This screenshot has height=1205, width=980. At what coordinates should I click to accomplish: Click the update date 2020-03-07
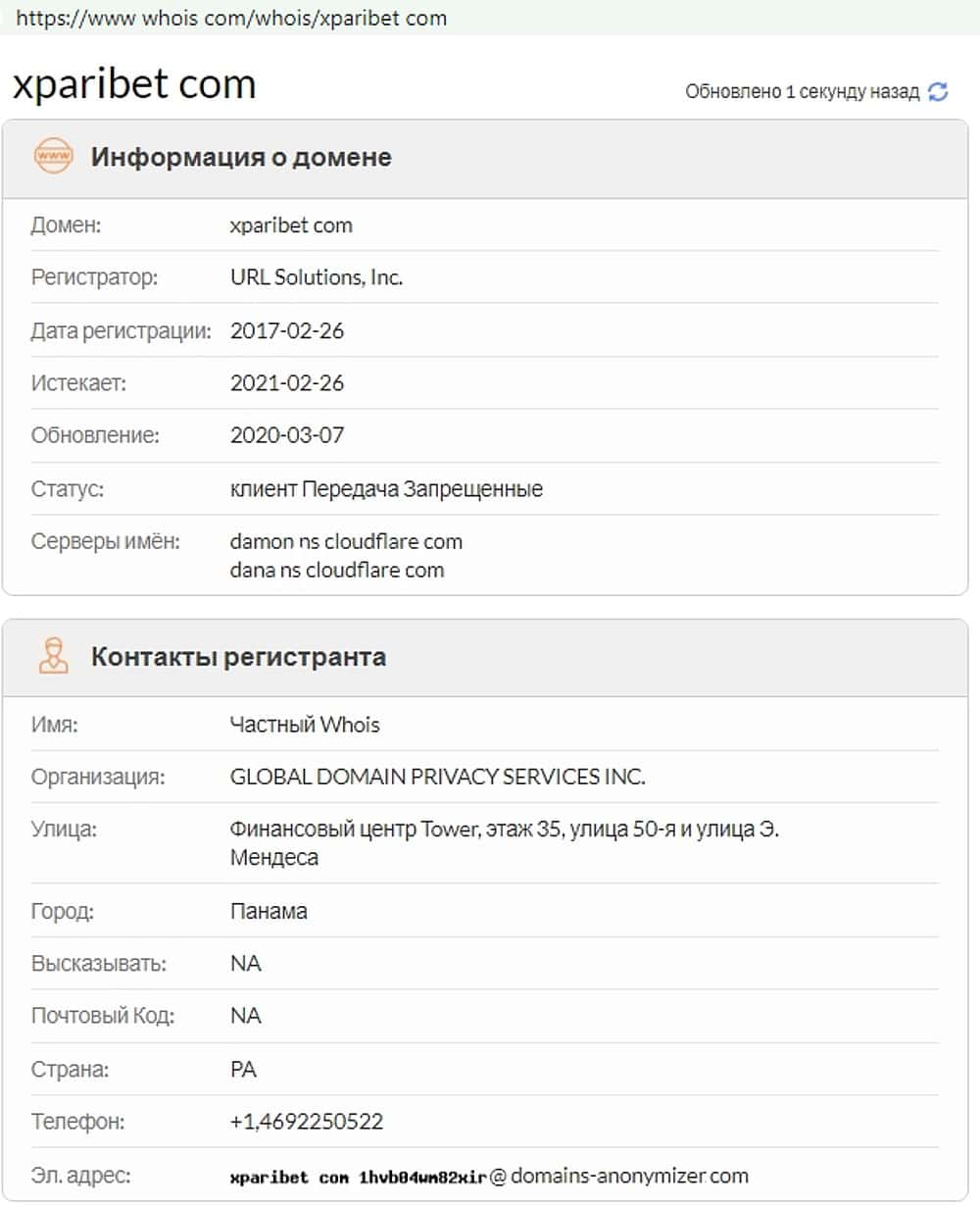click(x=287, y=435)
